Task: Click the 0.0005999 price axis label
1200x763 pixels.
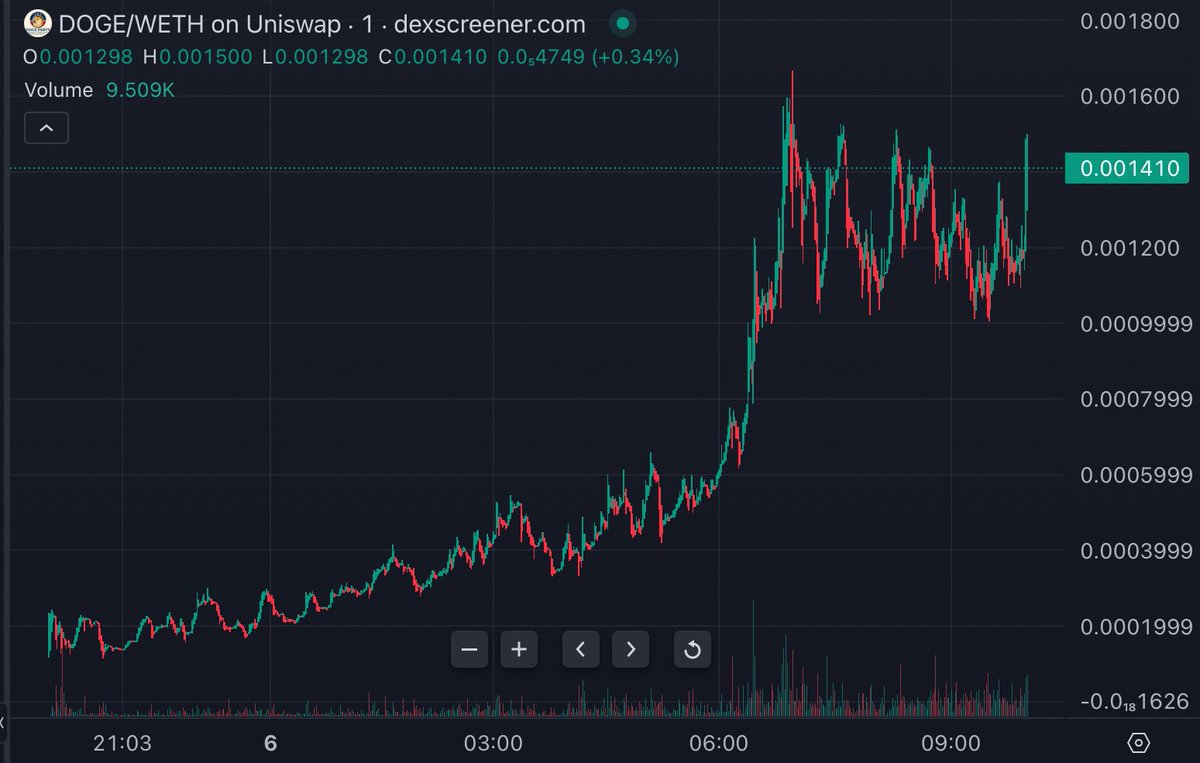Action: pyautogui.click(x=1137, y=476)
